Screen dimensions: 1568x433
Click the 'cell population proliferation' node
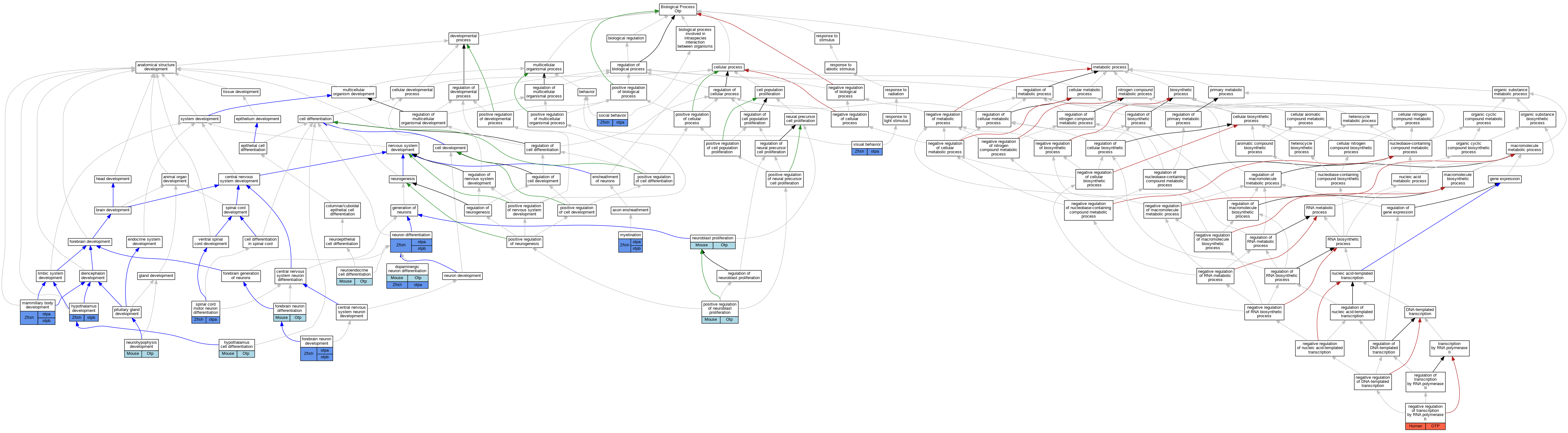[770, 92]
